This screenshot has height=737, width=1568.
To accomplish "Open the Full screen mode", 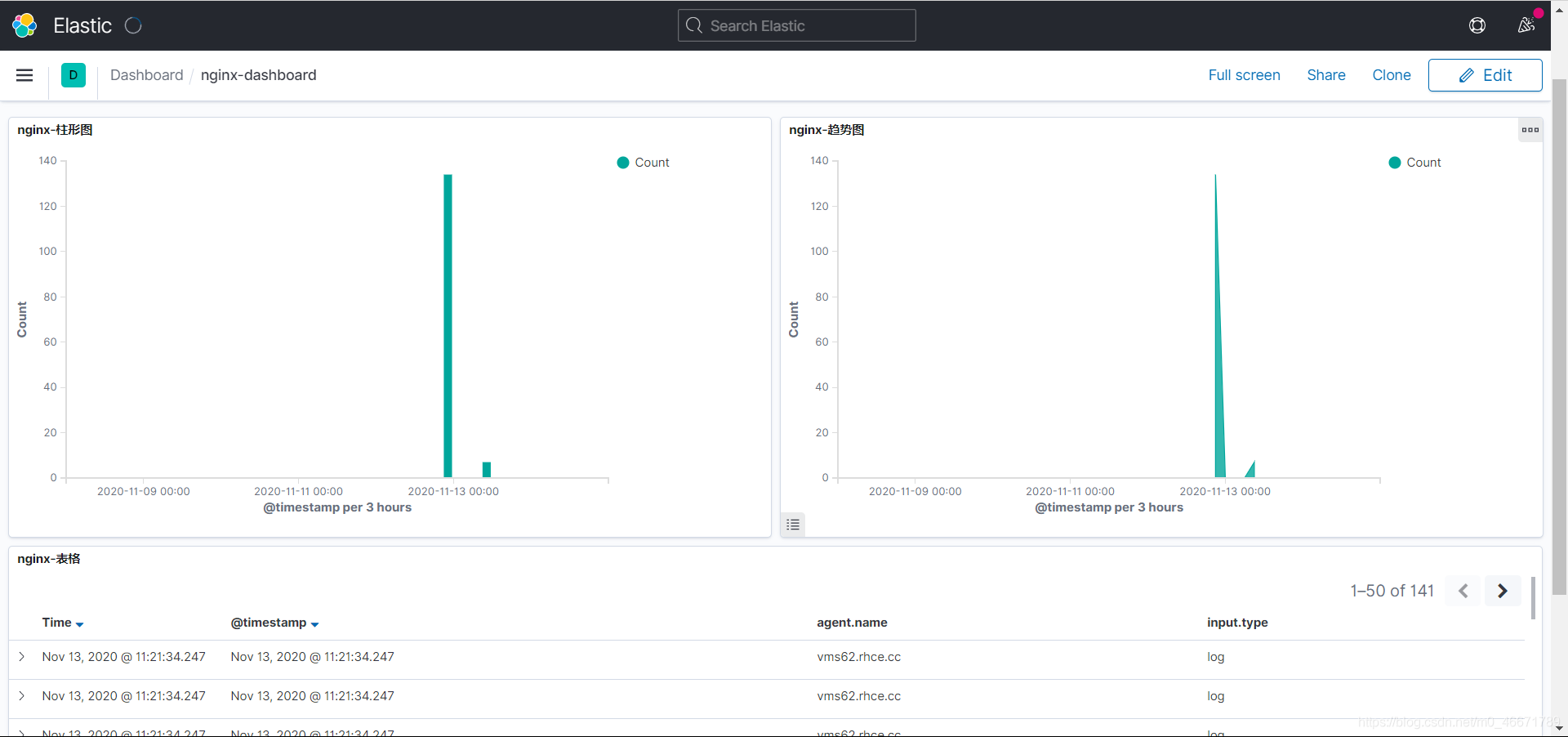I will pos(1244,75).
